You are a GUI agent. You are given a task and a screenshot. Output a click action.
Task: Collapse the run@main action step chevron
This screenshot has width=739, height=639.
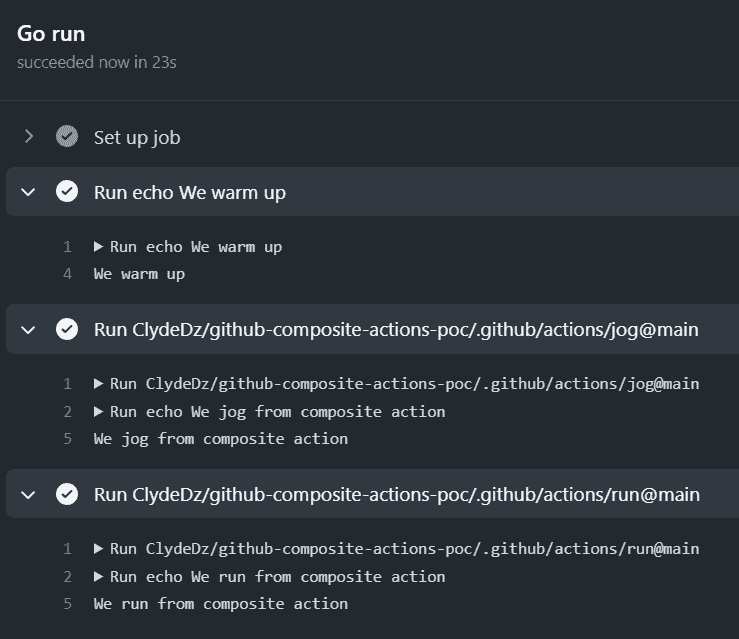click(x=28, y=494)
